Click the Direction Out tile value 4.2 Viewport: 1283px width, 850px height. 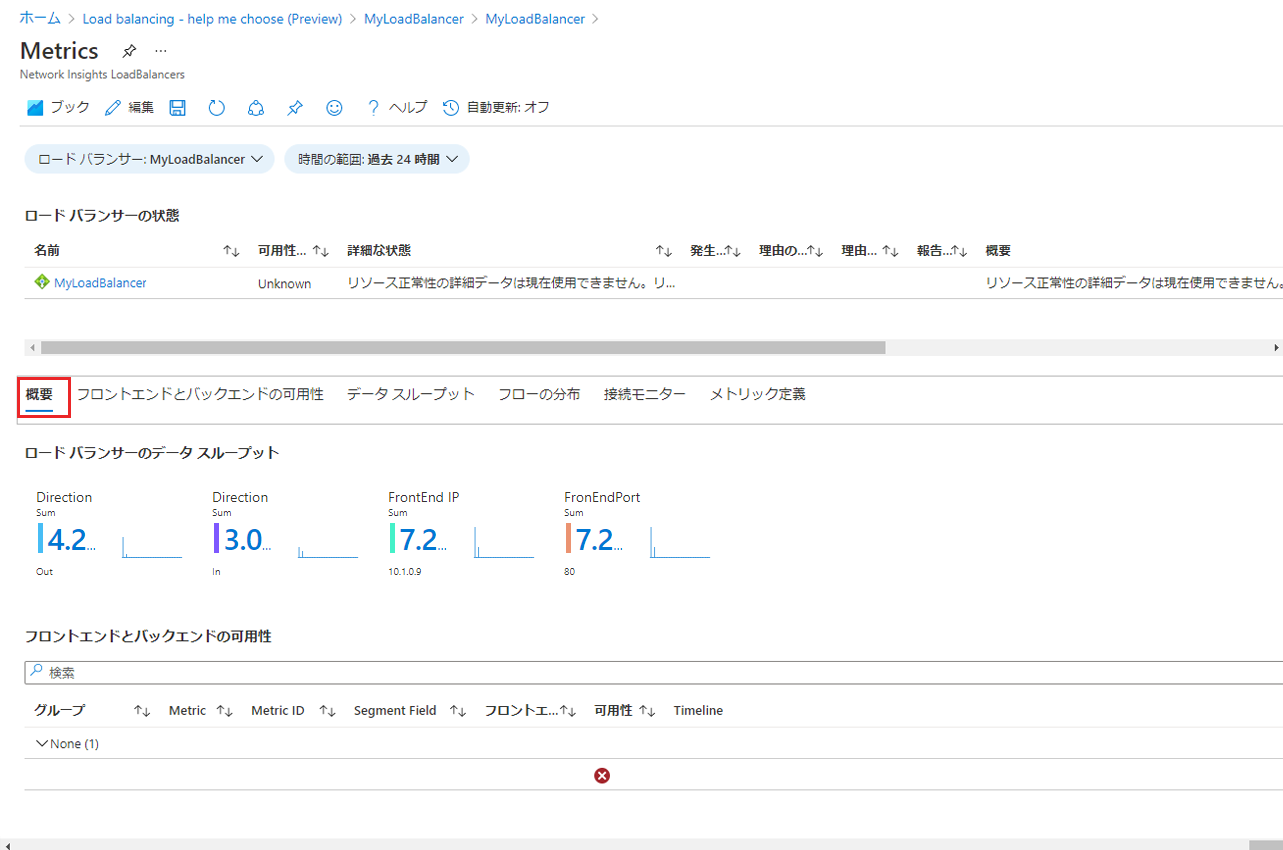[71, 540]
